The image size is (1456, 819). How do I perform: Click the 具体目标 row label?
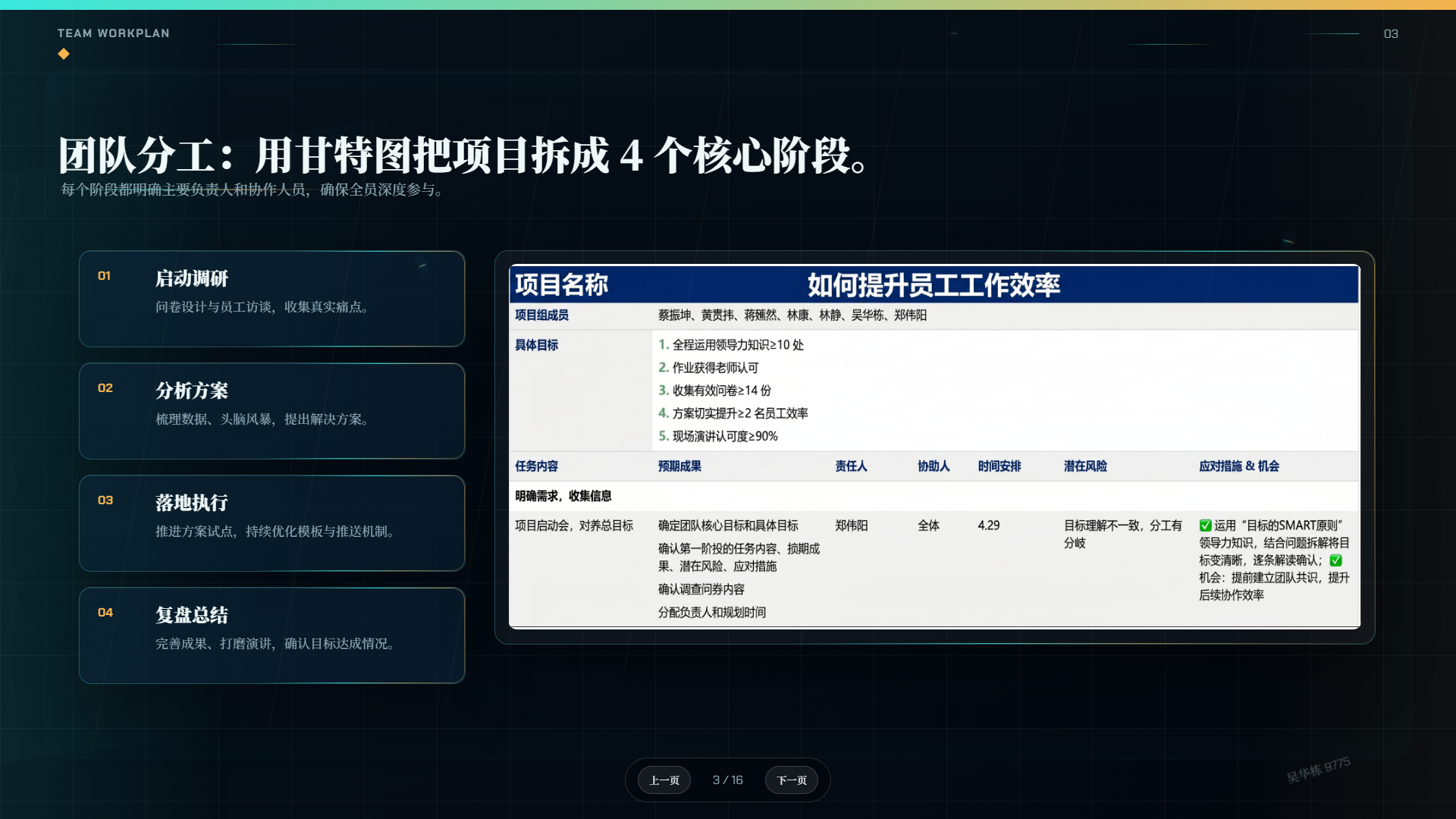[x=536, y=345]
